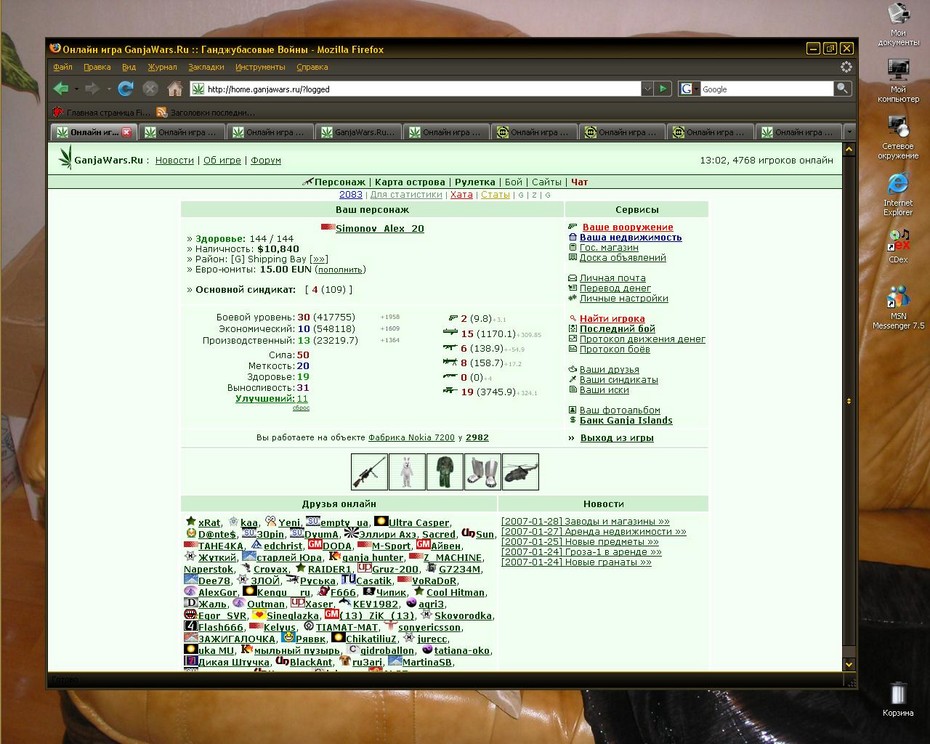Click the Firefox throbber gear icon

[846, 67]
